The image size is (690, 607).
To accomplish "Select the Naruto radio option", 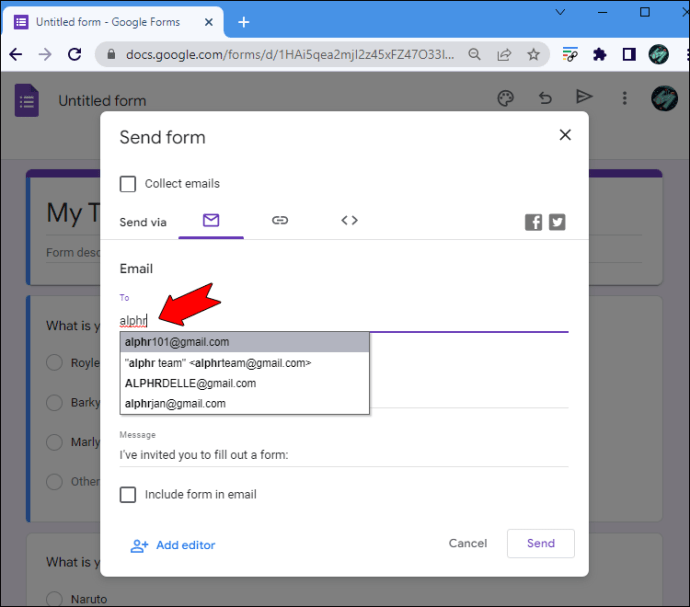I will 54,599.
